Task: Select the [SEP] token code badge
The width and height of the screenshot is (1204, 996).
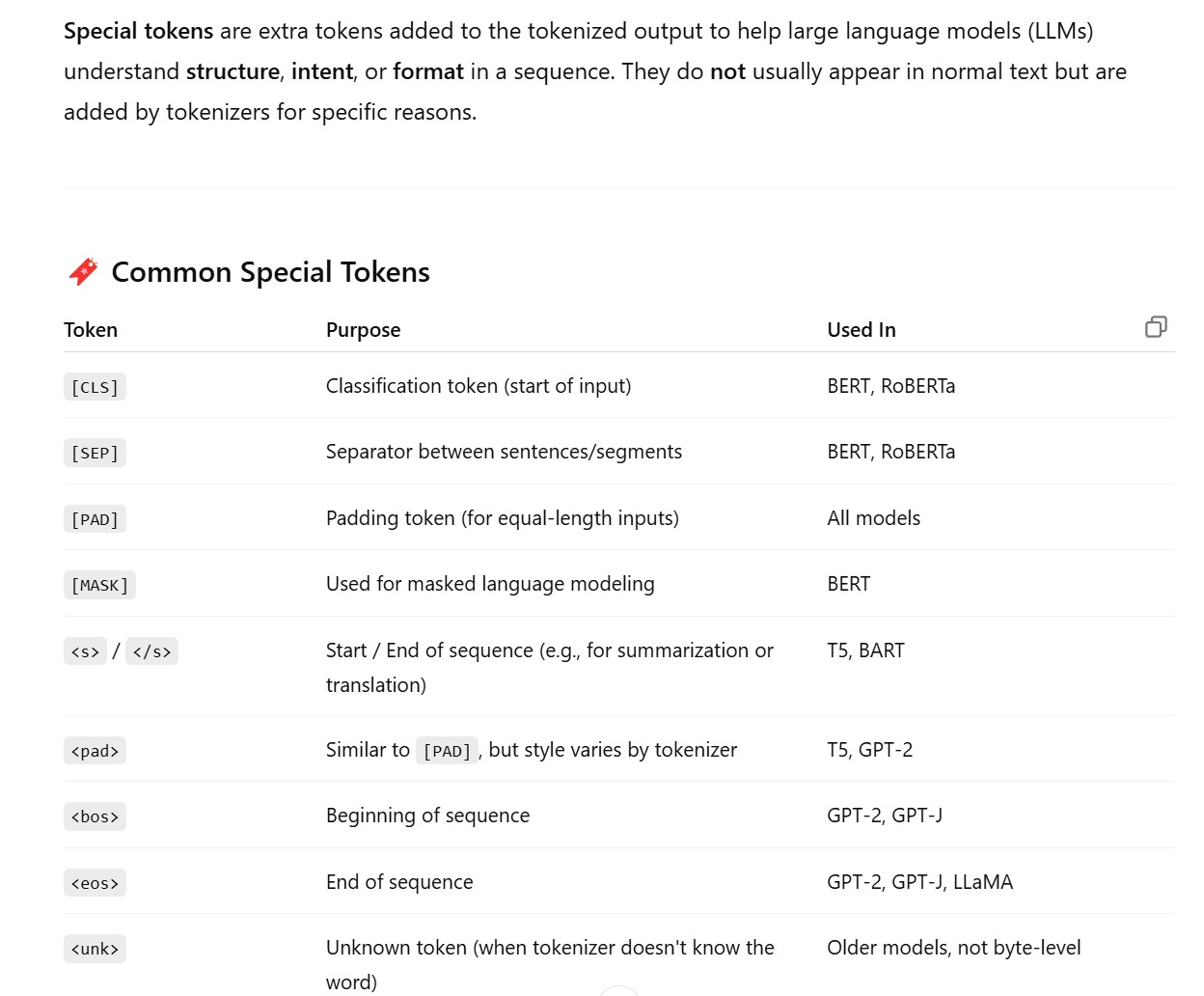Action: coord(95,453)
